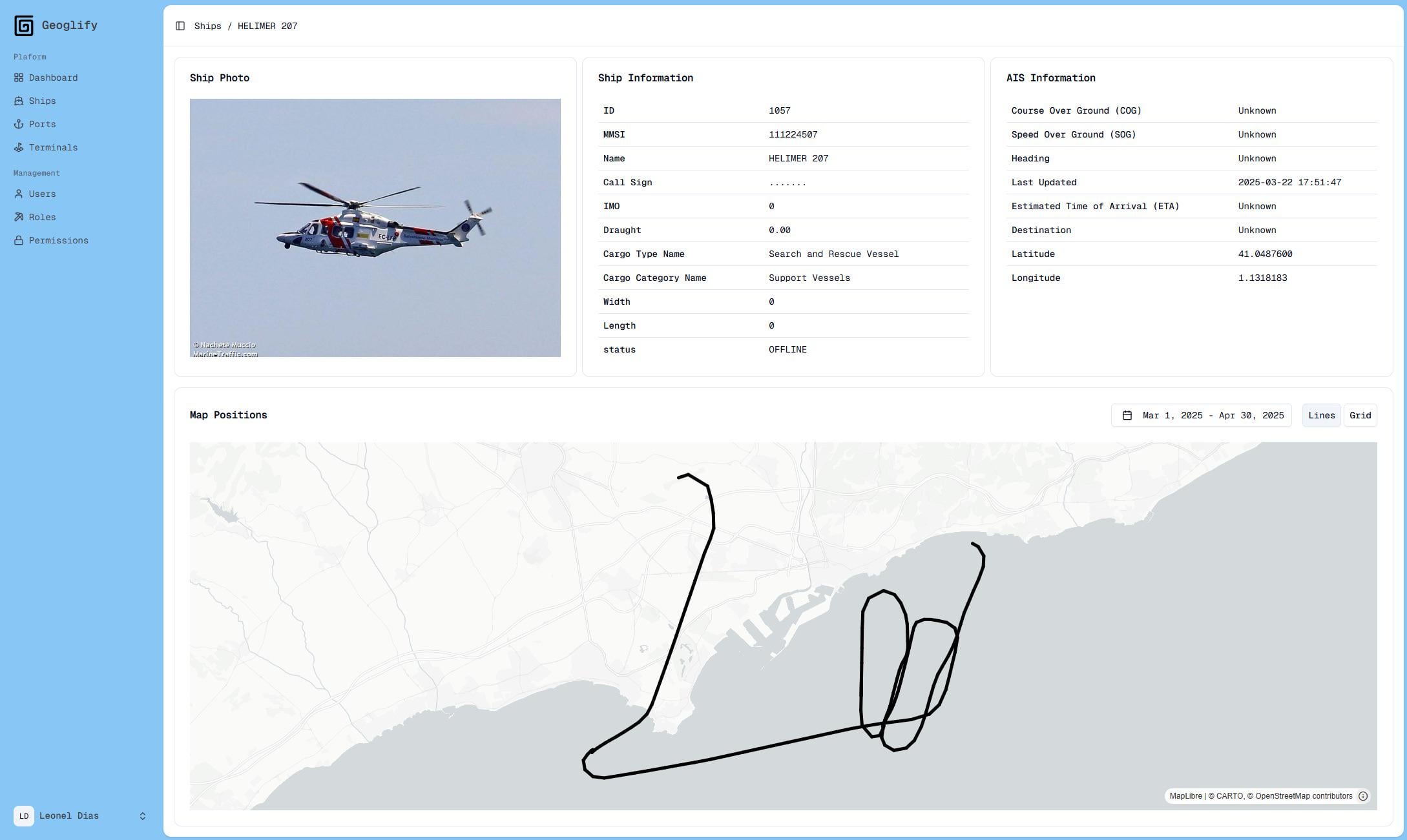Click the HELIMER 207 breadcrumb item

click(x=267, y=26)
